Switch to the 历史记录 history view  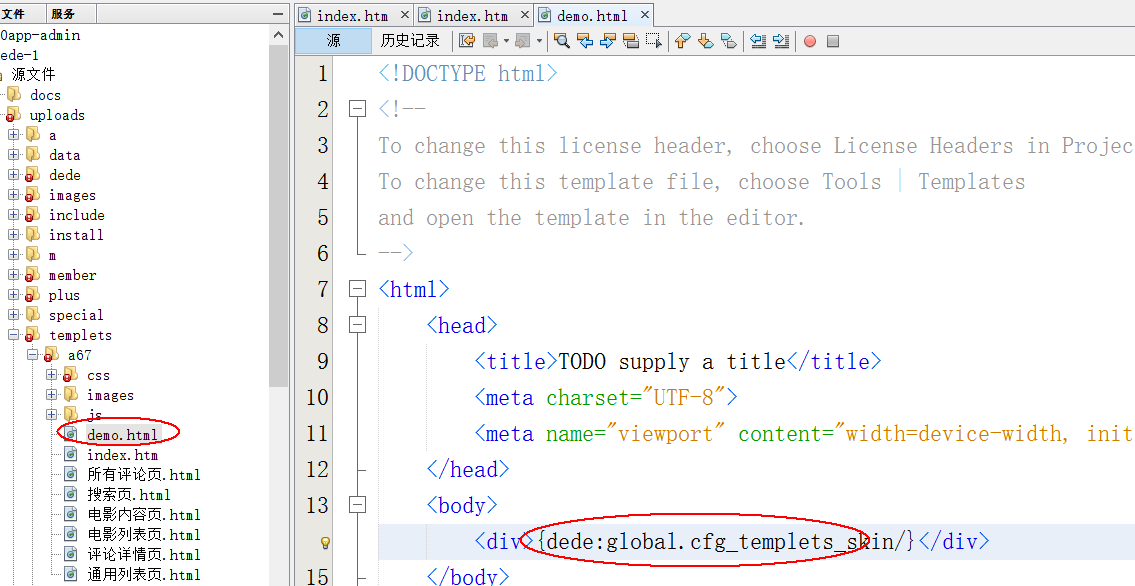(x=410, y=41)
